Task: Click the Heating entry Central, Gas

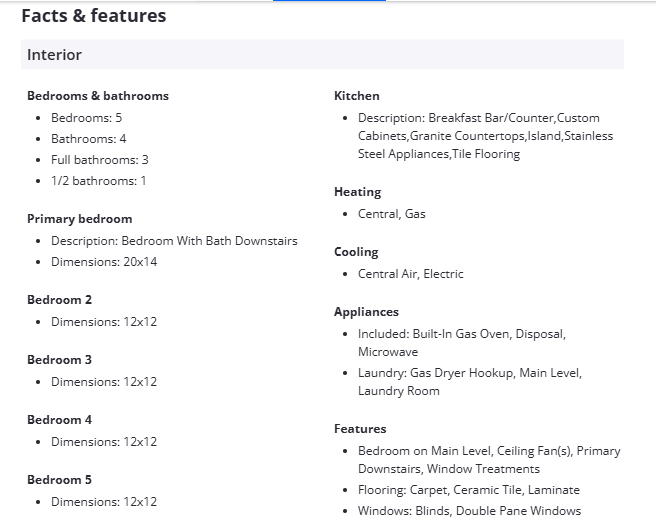Action: click(x=392, y=214)
